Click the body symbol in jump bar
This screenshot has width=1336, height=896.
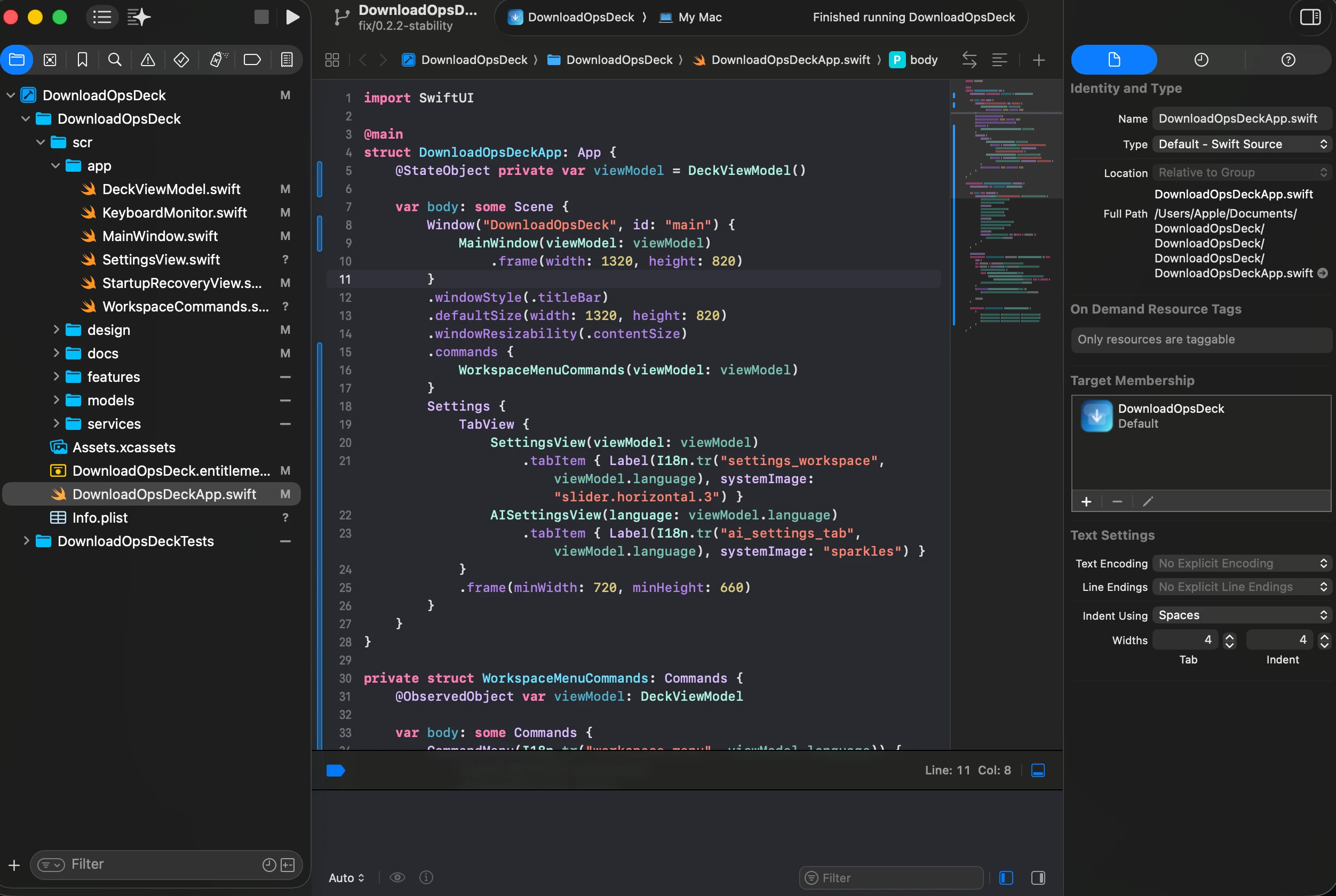point(913,59)
